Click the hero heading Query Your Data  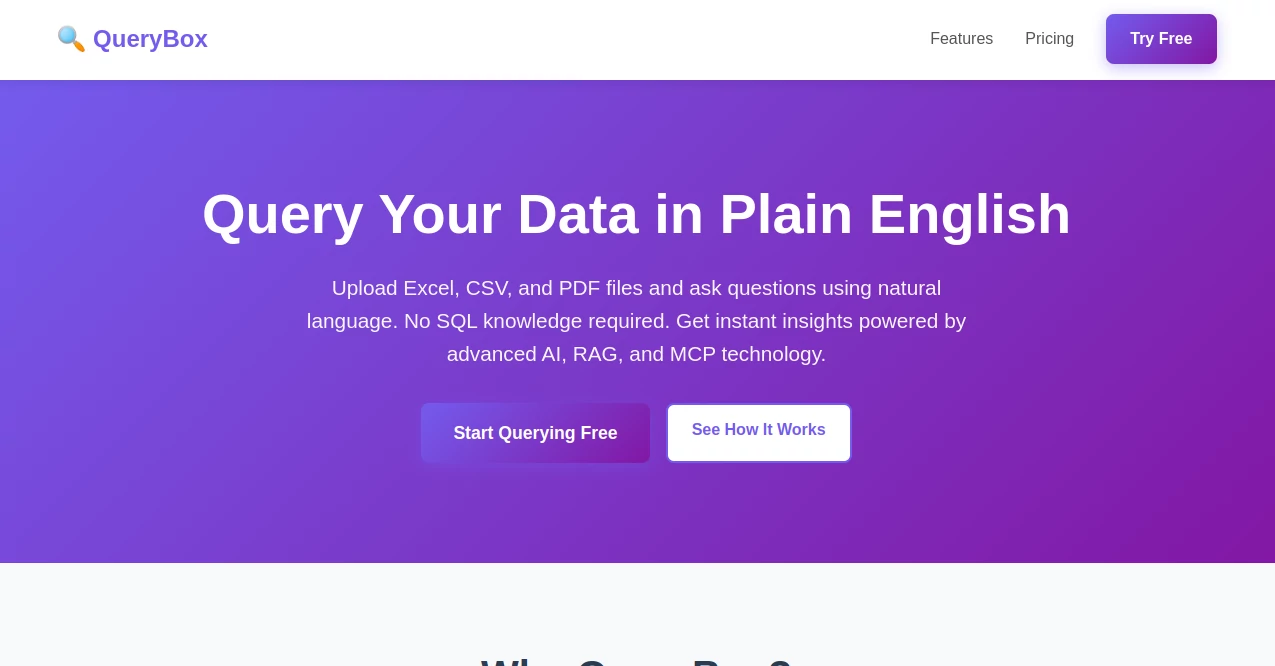637,214
